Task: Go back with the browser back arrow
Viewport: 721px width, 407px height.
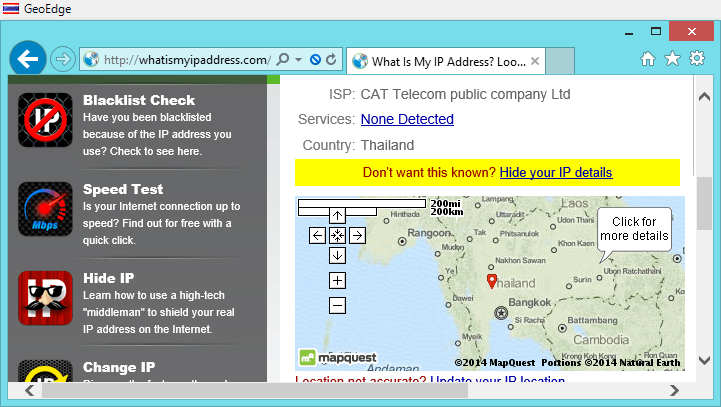Action: tap(28, 58)
